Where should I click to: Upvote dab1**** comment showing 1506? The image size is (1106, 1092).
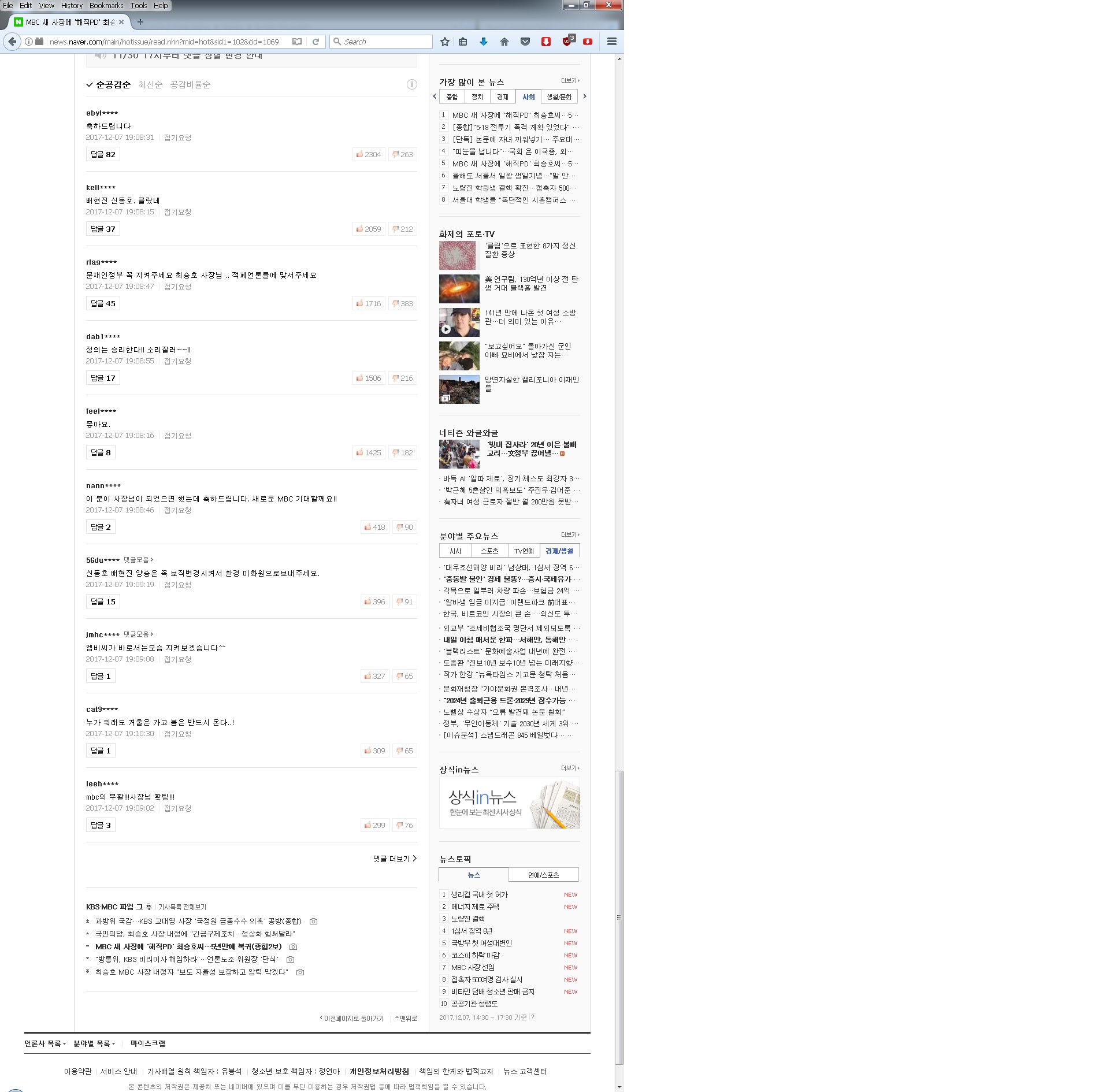click(x=369, y=378)
